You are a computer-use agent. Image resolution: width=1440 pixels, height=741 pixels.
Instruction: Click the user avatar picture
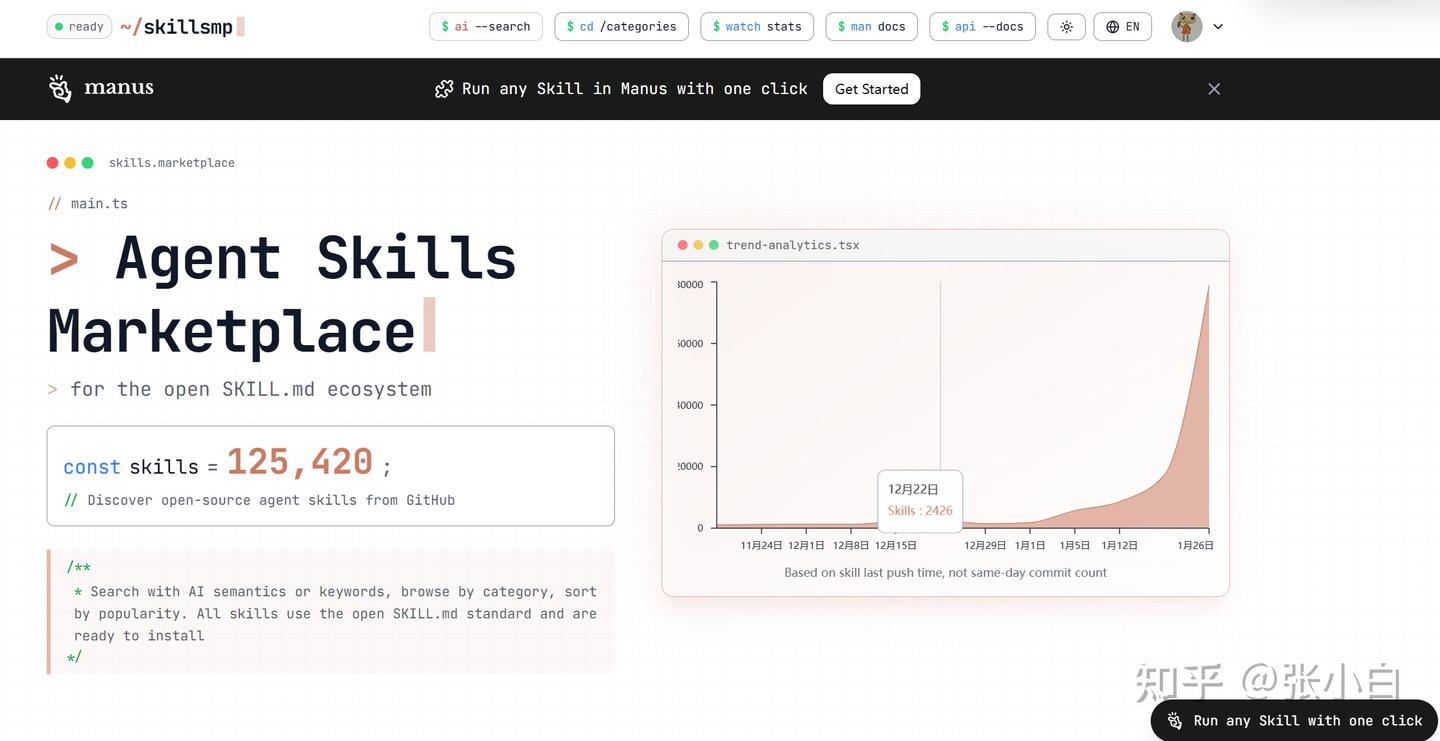point(1186,27)
